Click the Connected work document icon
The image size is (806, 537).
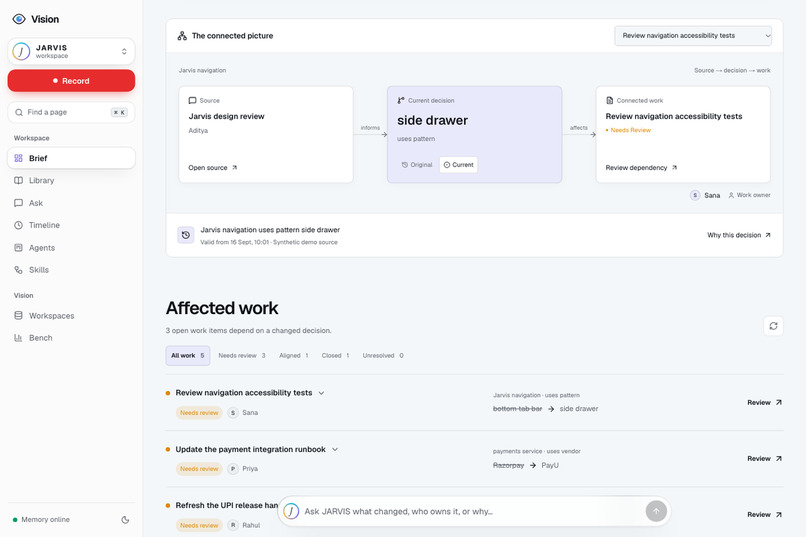[x=610, y=101]
